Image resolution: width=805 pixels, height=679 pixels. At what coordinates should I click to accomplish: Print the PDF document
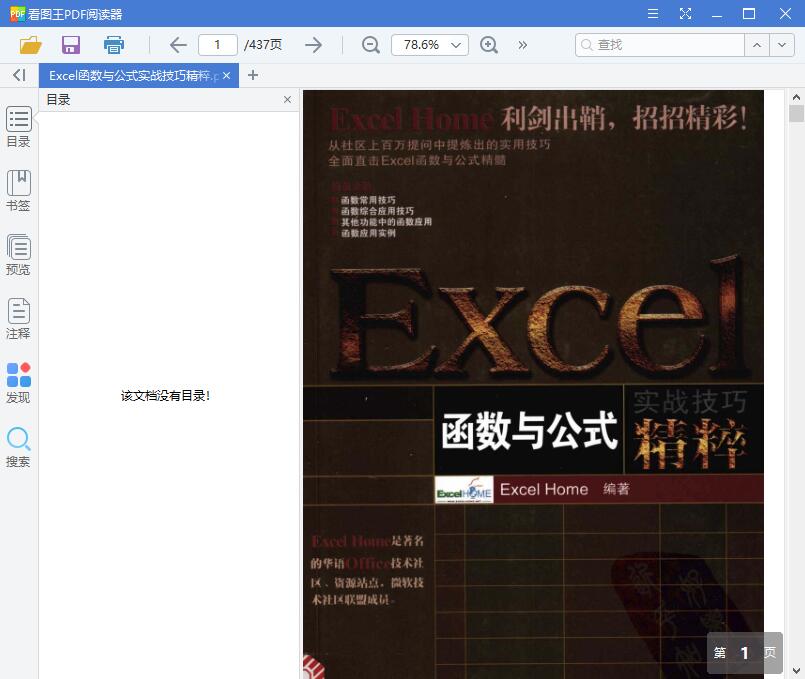(113, 45)
